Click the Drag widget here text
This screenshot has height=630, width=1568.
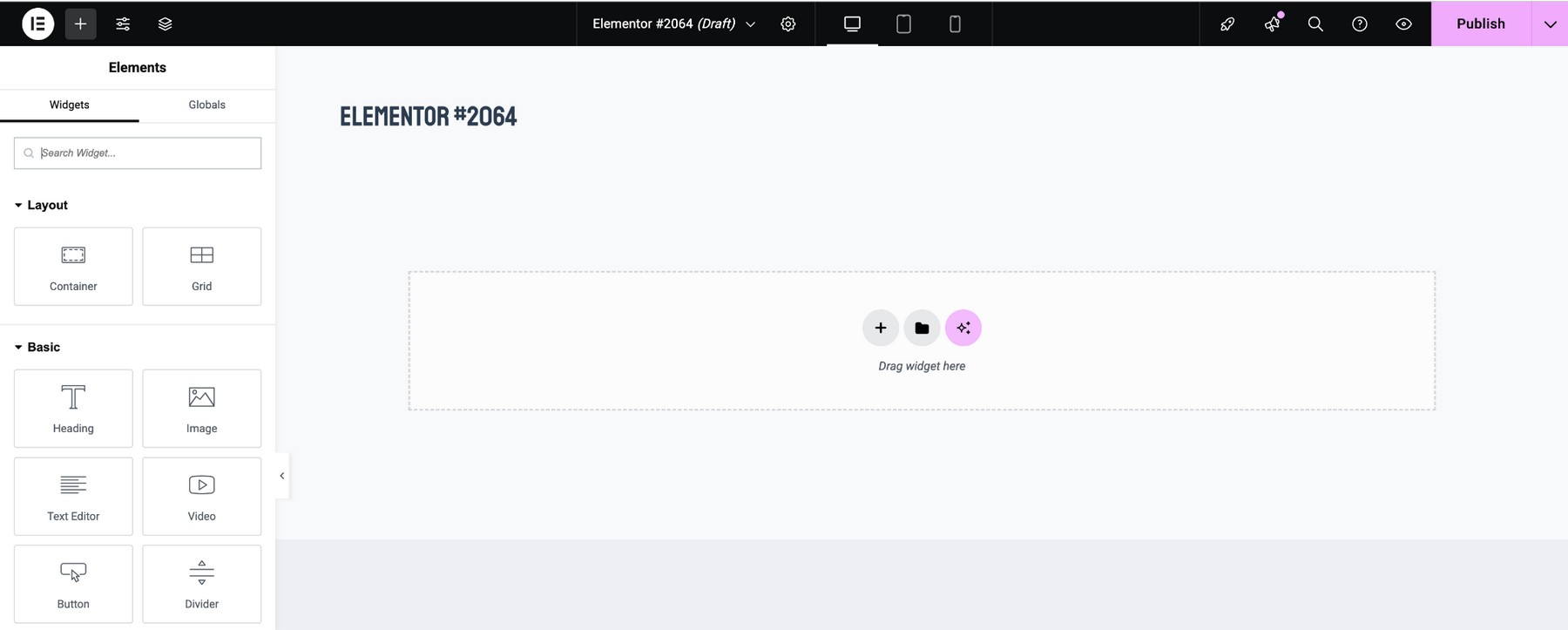click(x=922, y=366)
